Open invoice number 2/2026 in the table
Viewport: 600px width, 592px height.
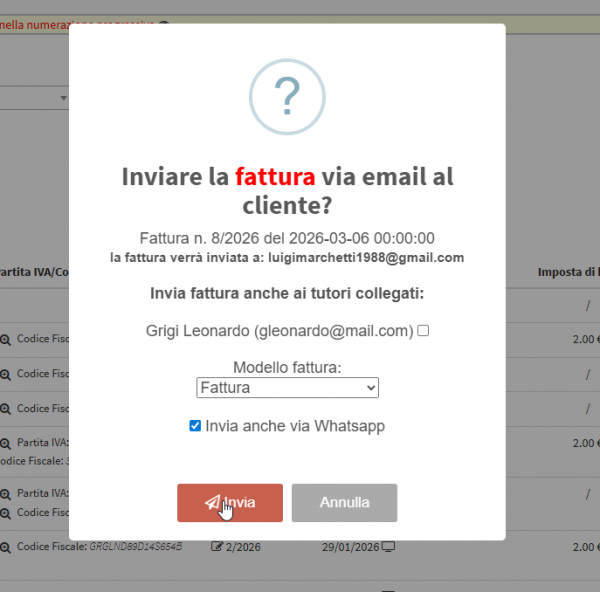(x=244, y=547)
